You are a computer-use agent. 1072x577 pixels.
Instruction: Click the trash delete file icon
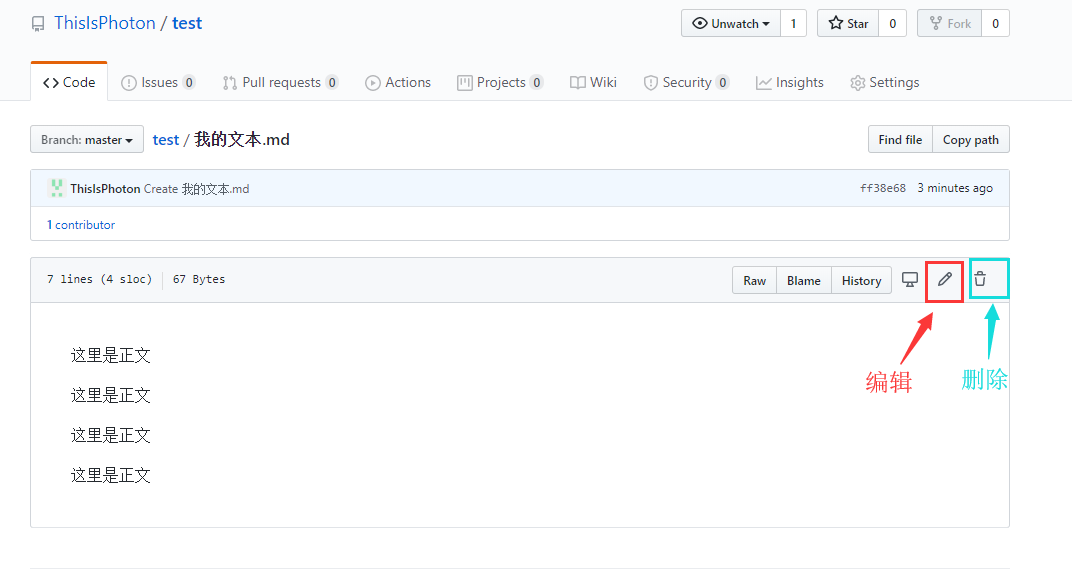(980, 279)
